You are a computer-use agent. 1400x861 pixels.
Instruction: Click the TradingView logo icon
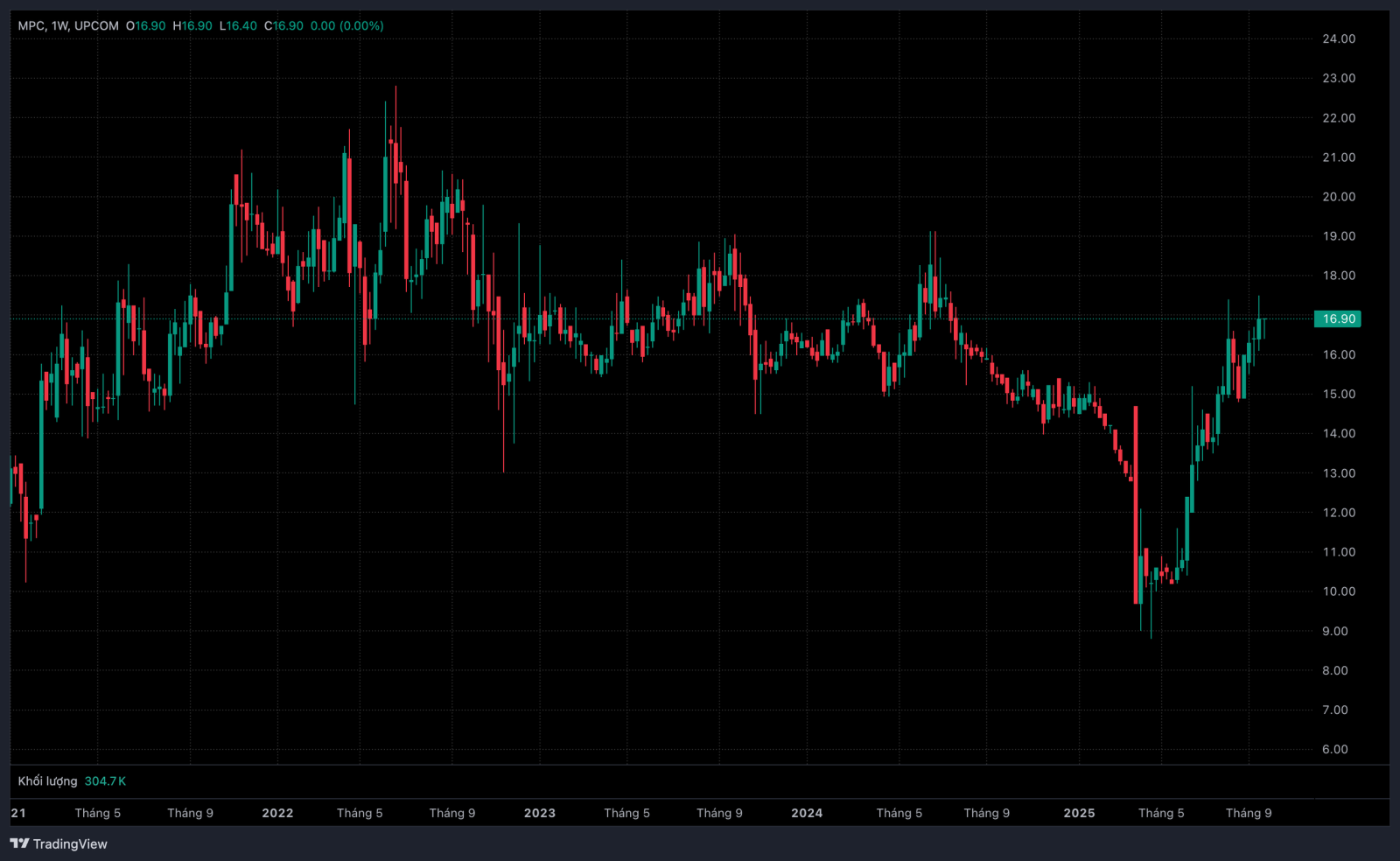point(19,843)
